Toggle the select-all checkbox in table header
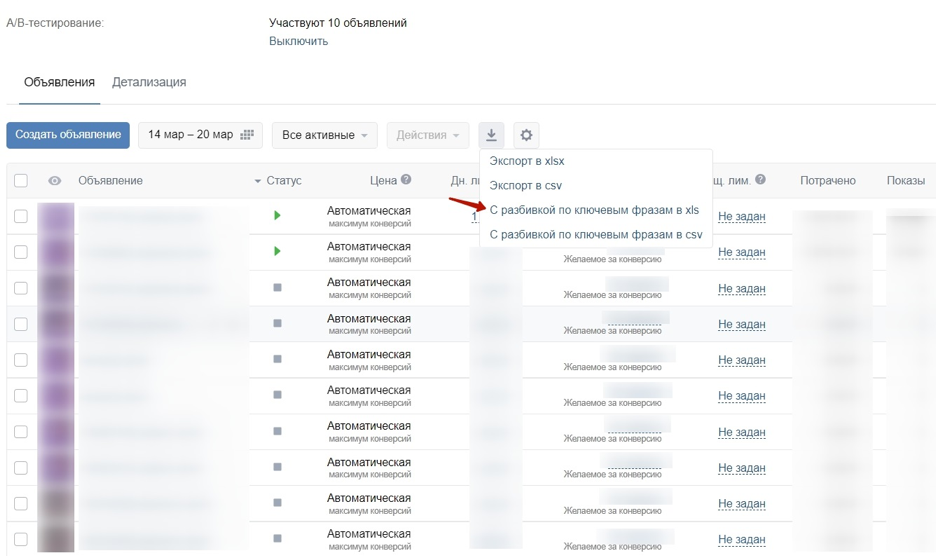This screenshot has width=936, height=556. pos(21,181)
